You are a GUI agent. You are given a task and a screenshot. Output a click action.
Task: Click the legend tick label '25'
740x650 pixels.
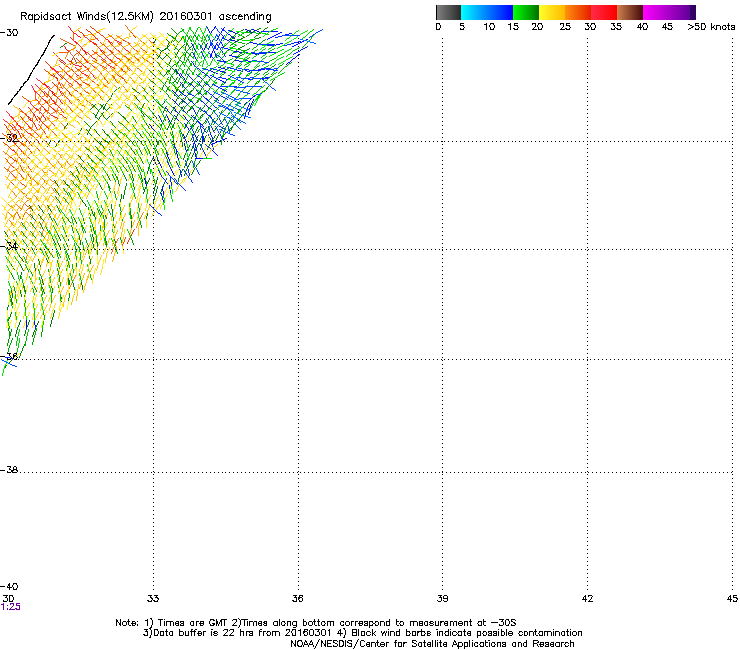[x=565, y=27]
